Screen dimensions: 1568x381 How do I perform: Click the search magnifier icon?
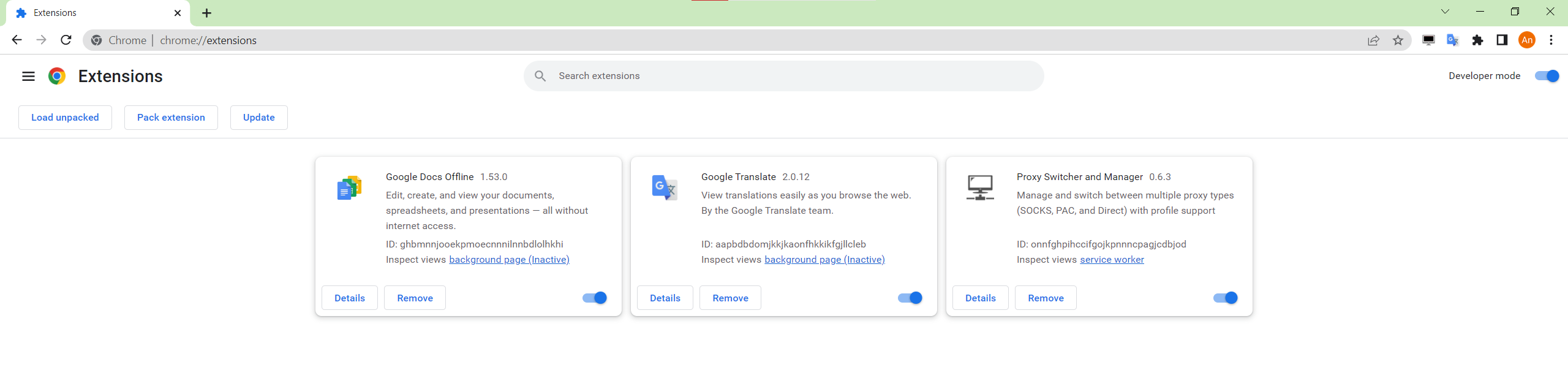click(540, 76)
